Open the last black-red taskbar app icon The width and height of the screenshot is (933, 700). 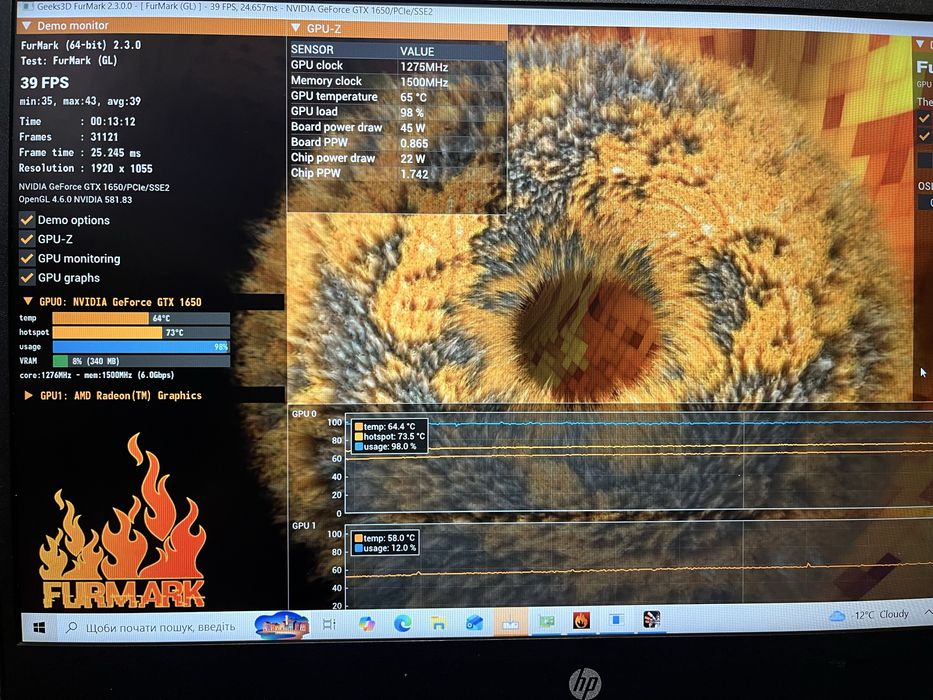coord(652,619)
